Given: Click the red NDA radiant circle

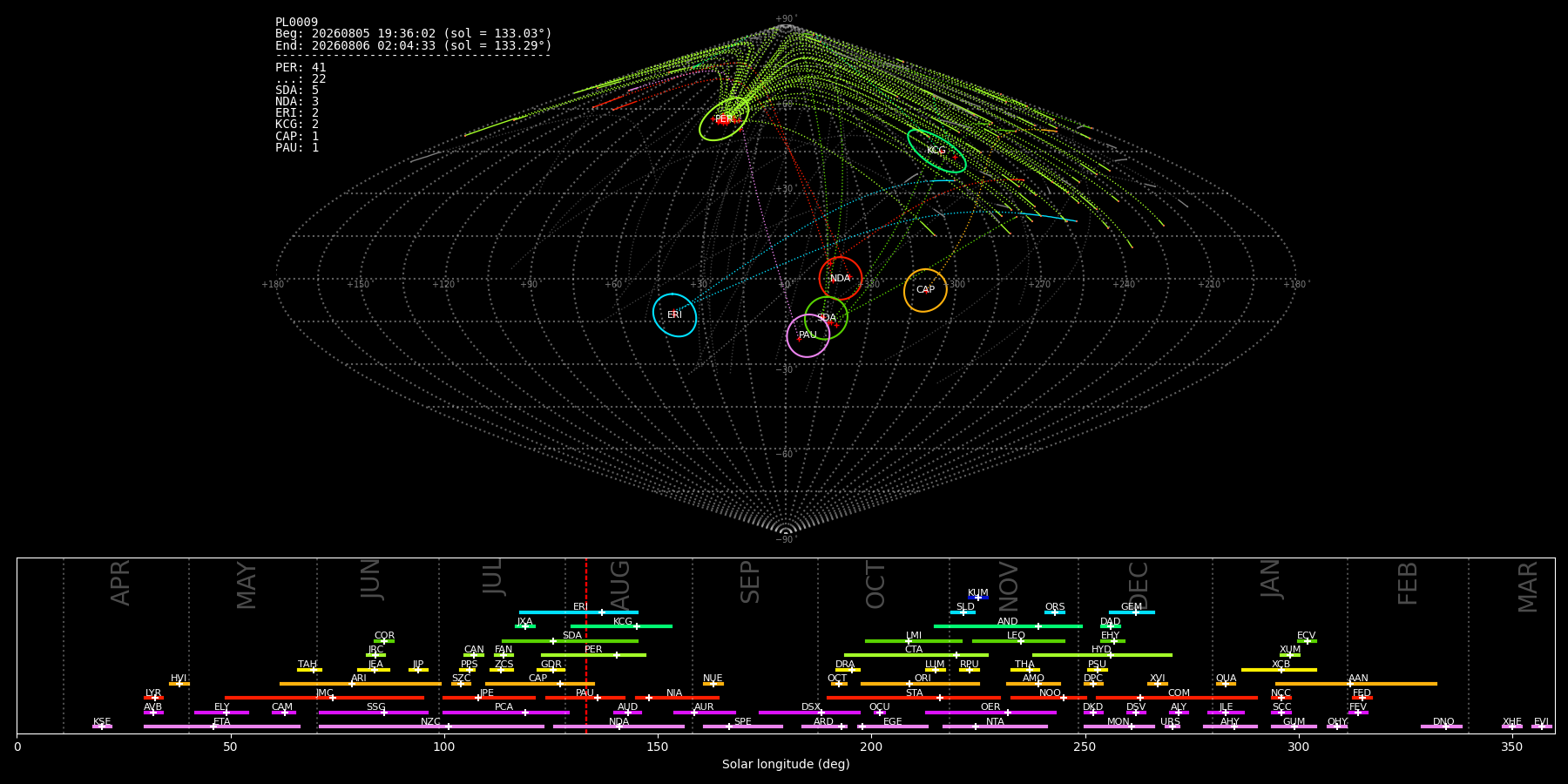Looking at the screenshot, I should [840, 279].
